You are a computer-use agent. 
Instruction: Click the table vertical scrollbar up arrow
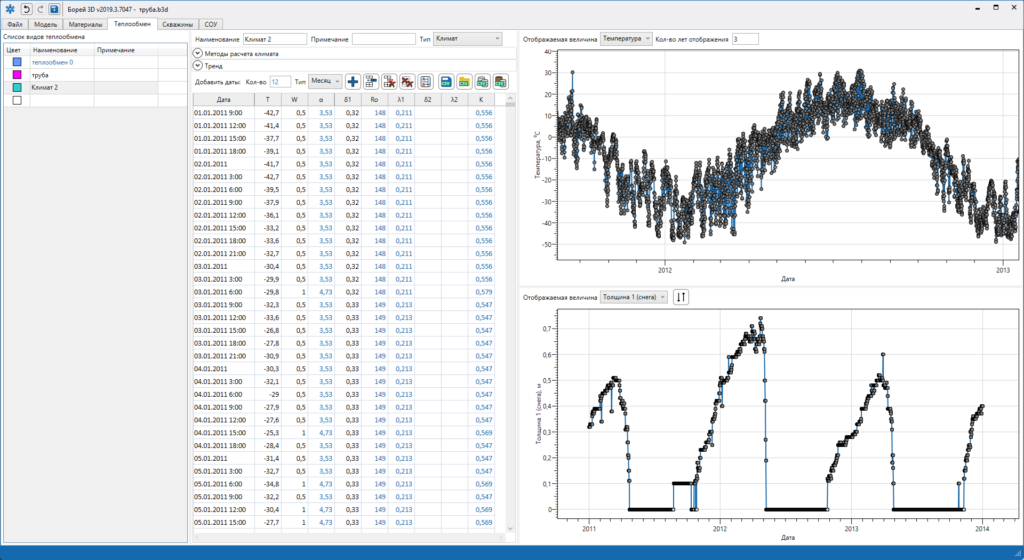(x=510, y=98)
